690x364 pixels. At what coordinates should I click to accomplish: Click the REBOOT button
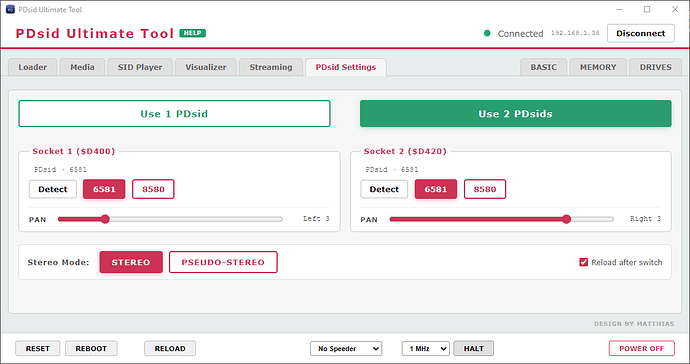91,349
